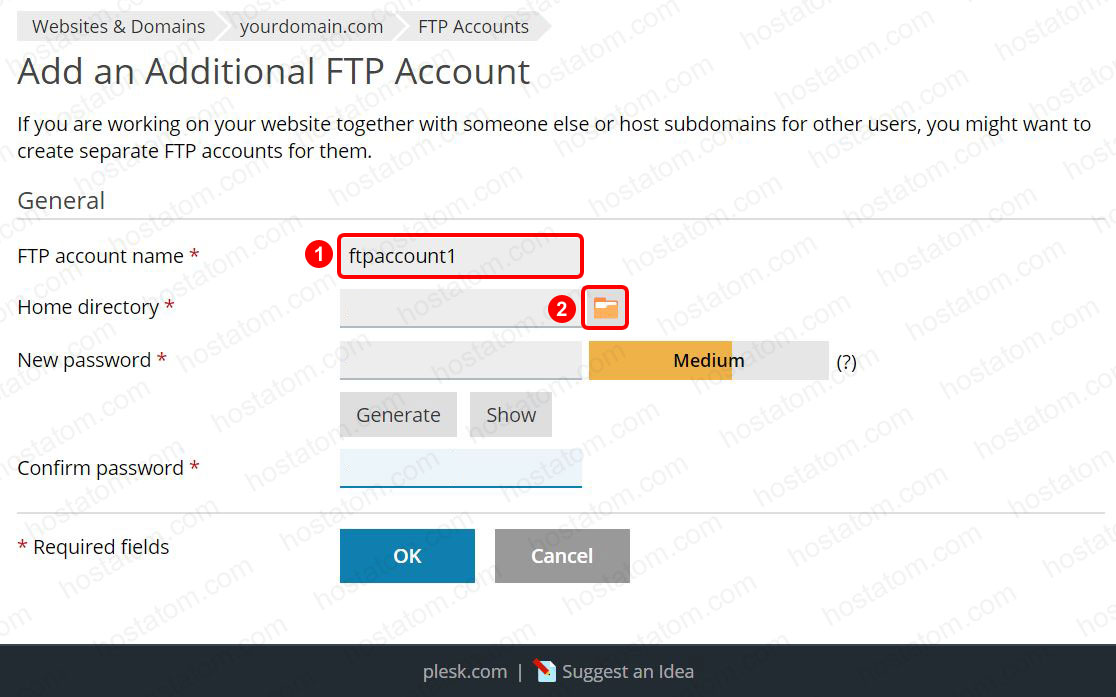Click the (?) password strength help icon
The image size is (1116, 697).
846,361
